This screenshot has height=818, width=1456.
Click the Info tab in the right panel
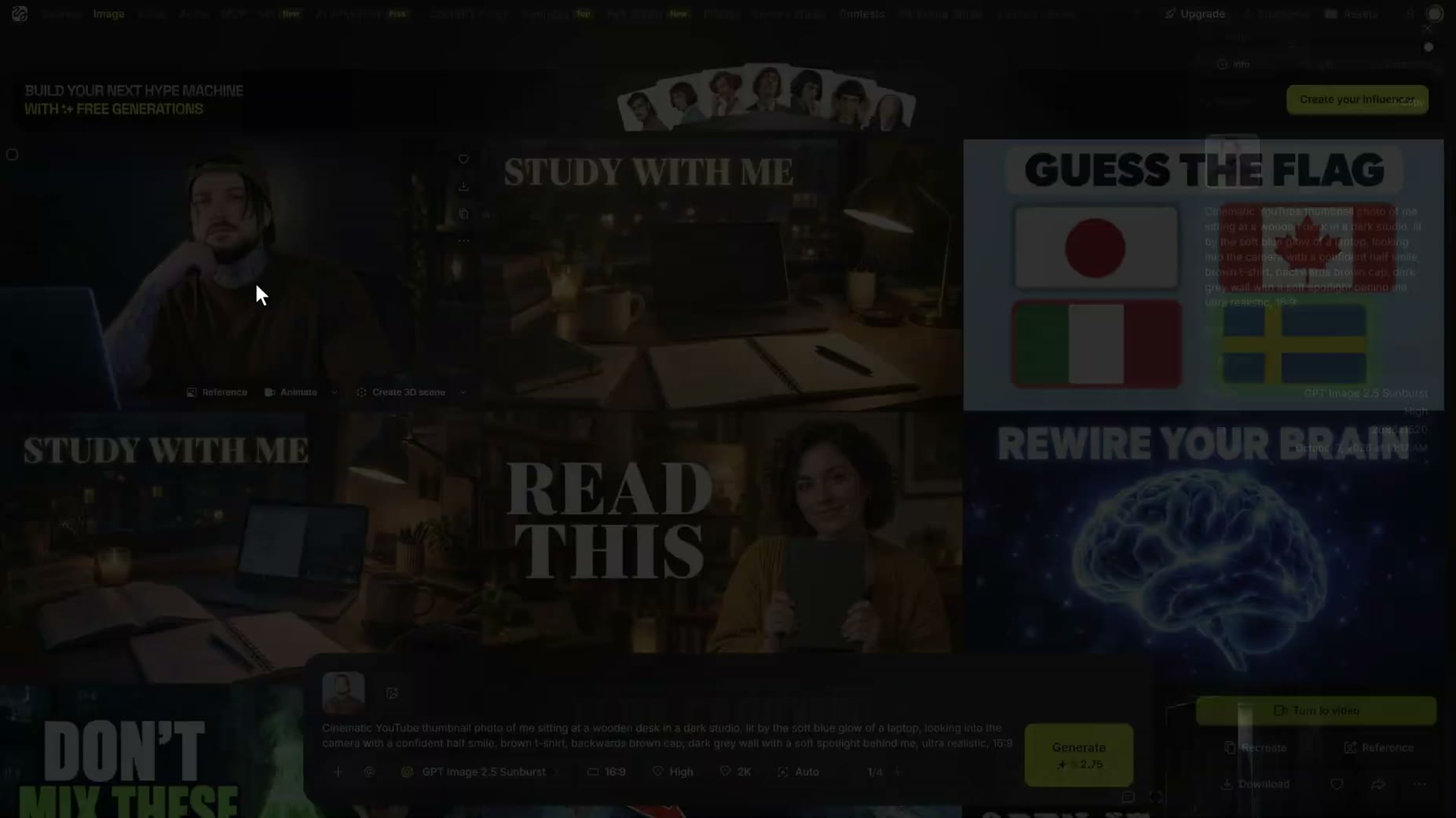pos(1234,64)
